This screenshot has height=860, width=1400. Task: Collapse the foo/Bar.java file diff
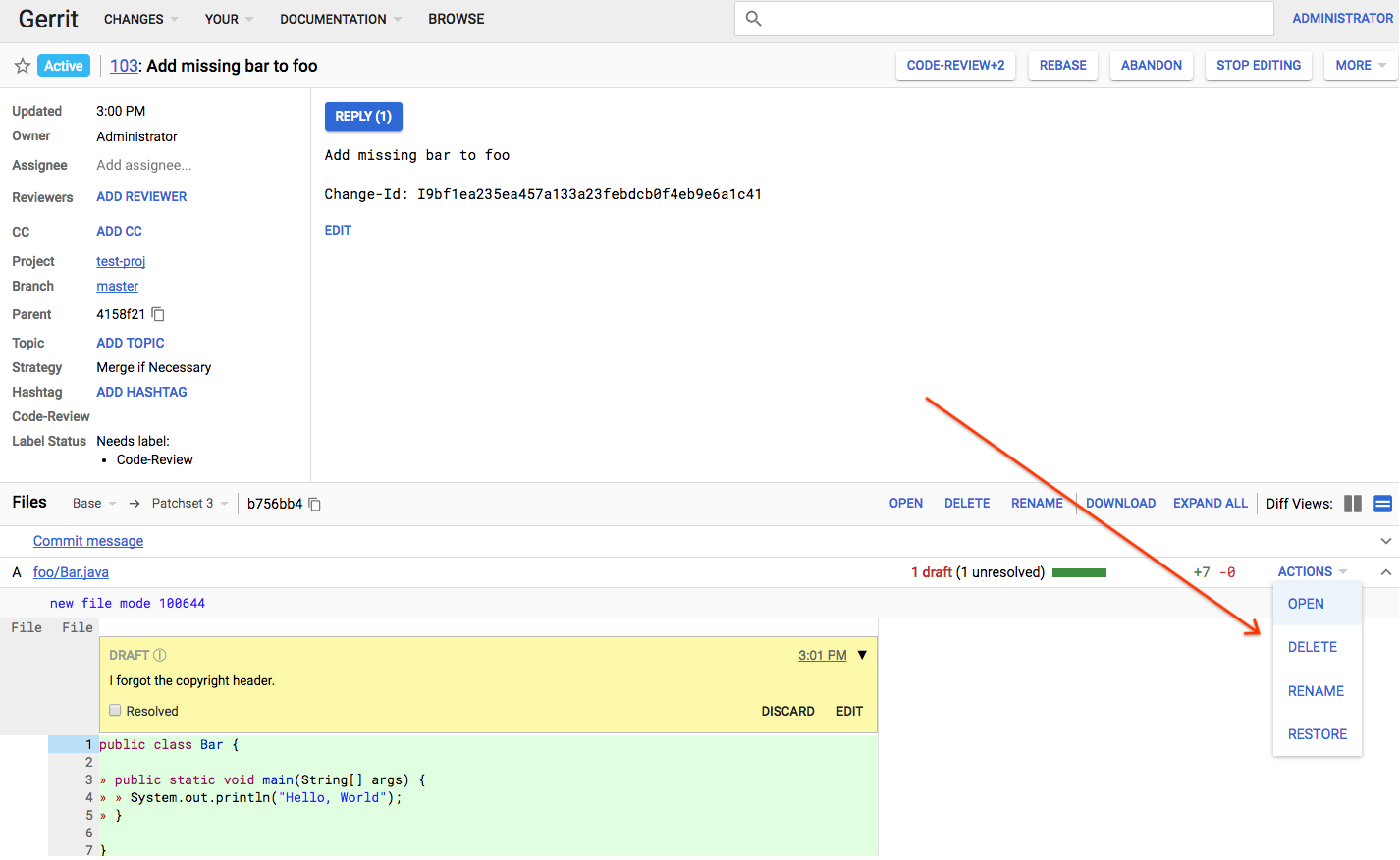coord(1385,571)
